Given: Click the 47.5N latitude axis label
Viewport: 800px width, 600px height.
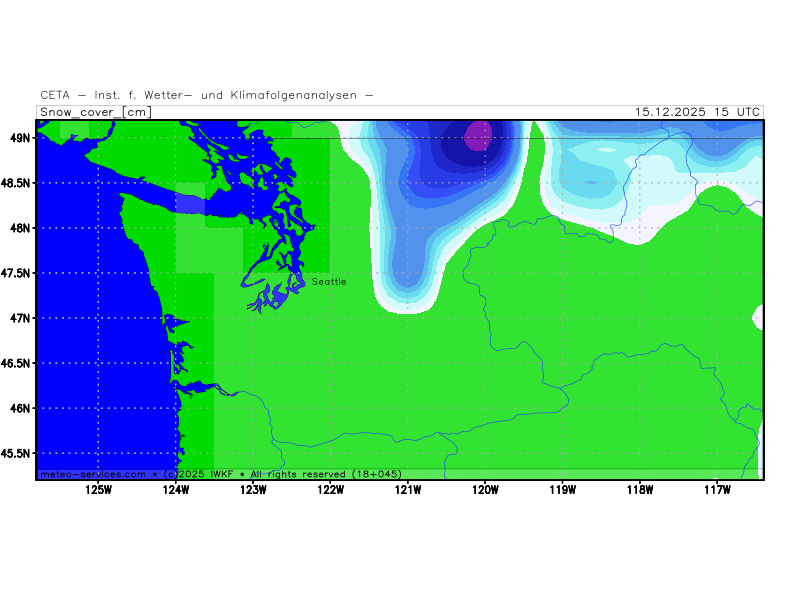Looking at the screenshot, I should click(x=15, y=273).
